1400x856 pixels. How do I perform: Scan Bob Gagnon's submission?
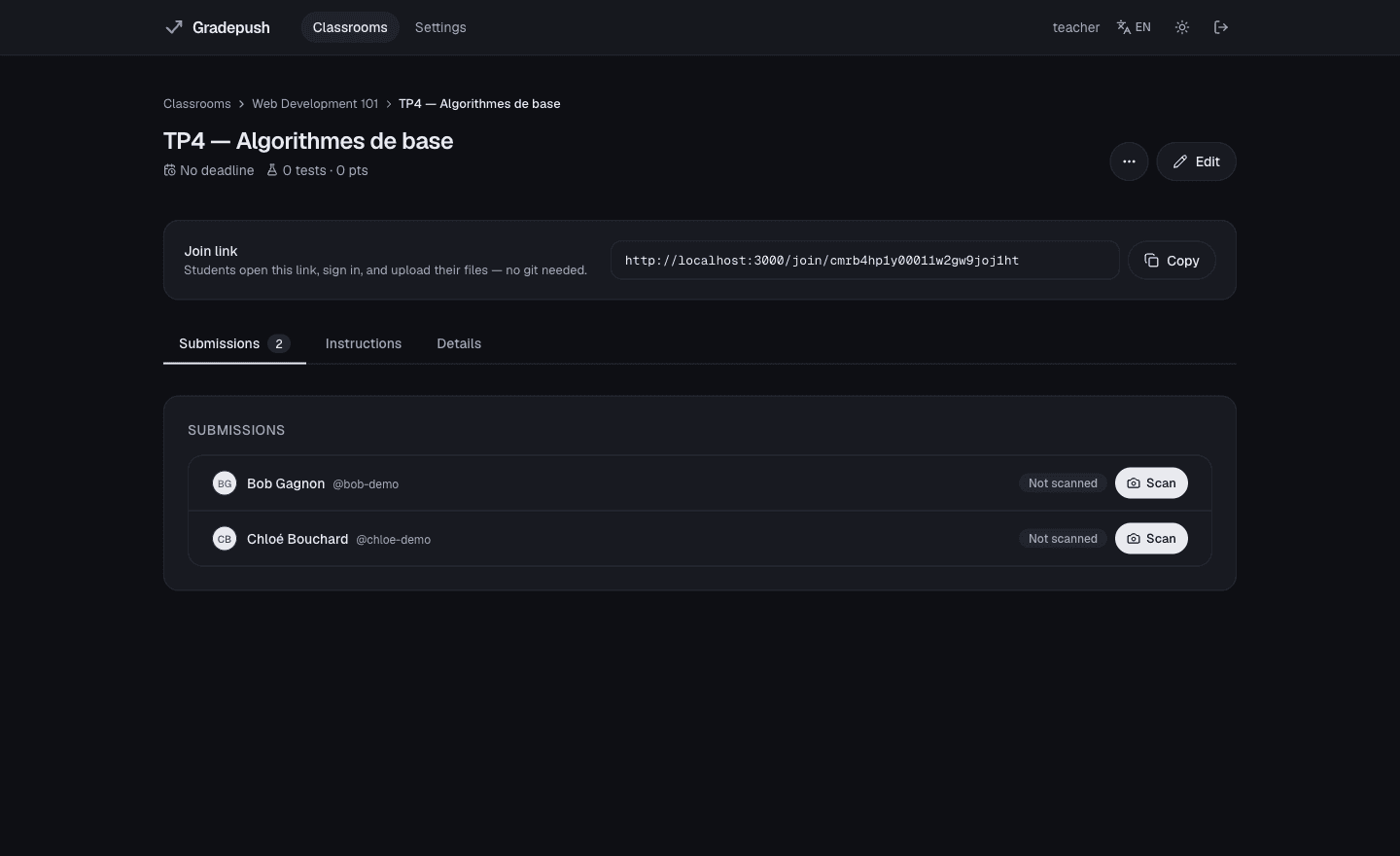point(1151,483)
